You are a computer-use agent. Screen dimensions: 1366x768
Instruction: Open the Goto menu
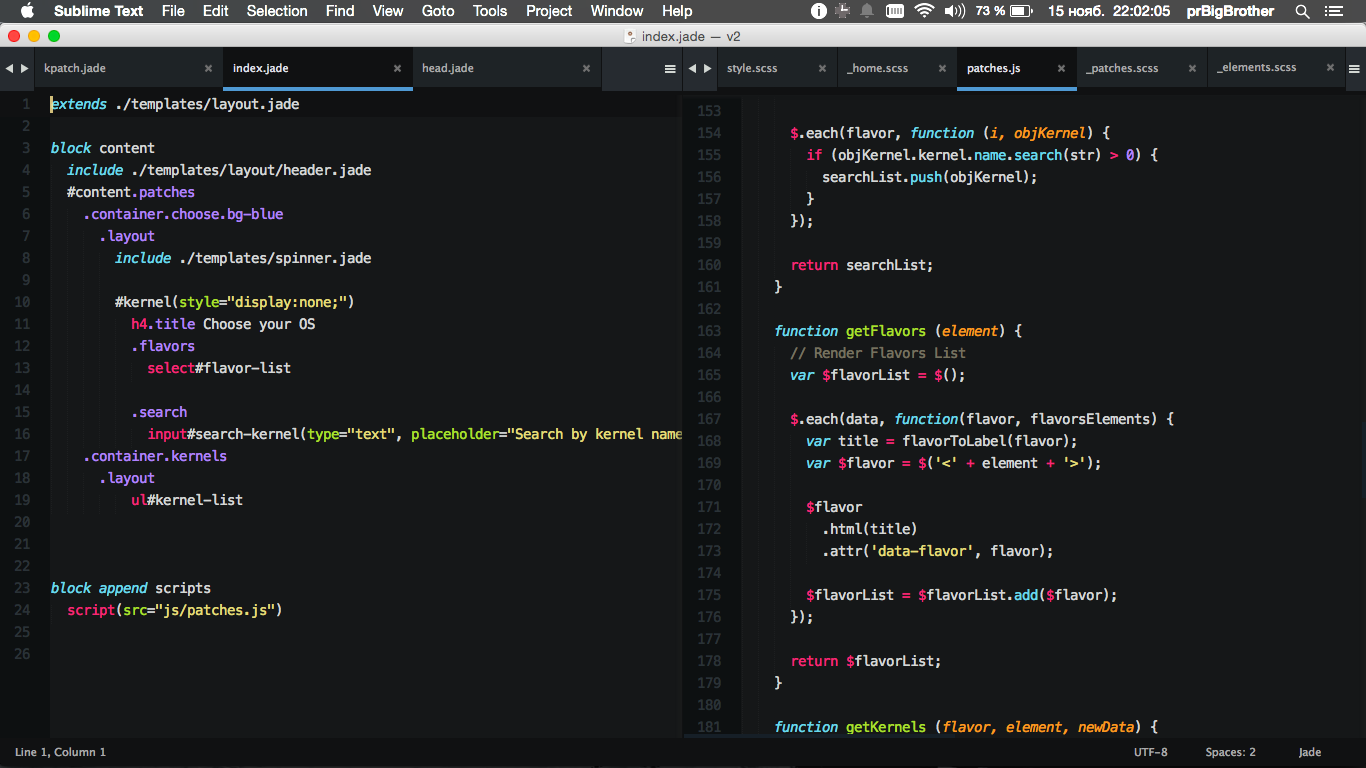(437, 11)
